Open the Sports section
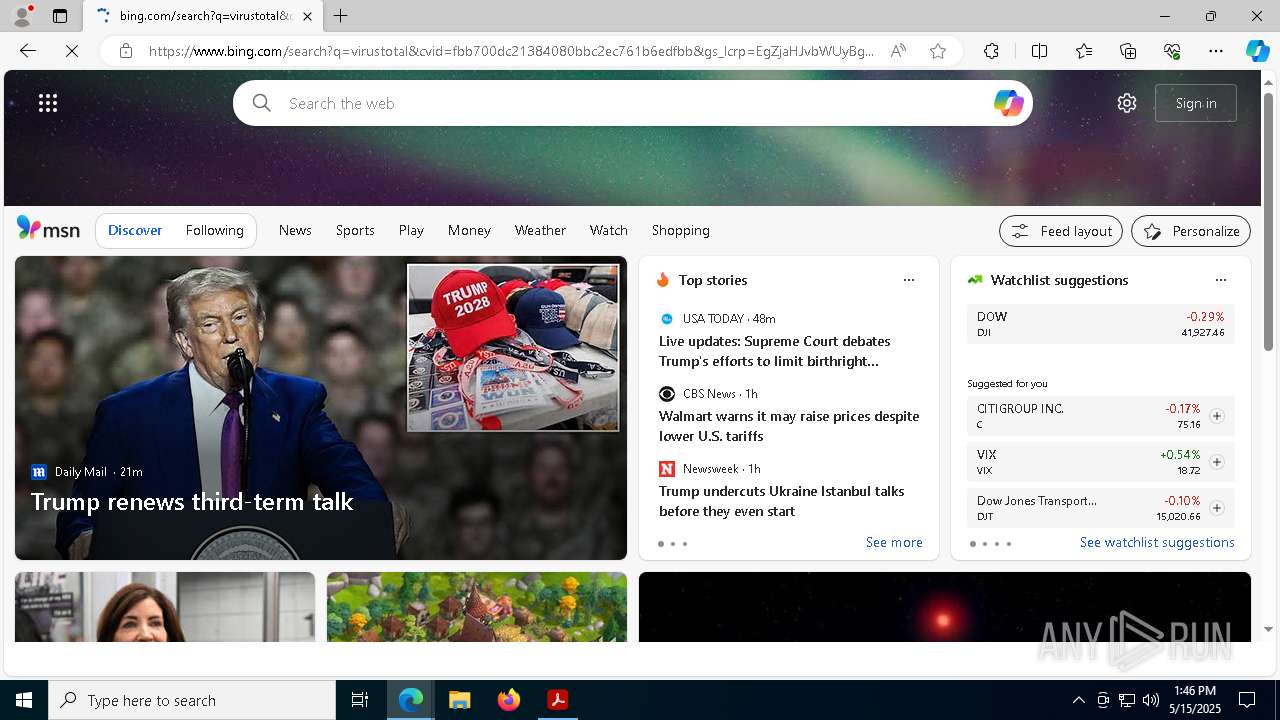The width and height of the screenshot is (1280, 720). pos(355,230)
